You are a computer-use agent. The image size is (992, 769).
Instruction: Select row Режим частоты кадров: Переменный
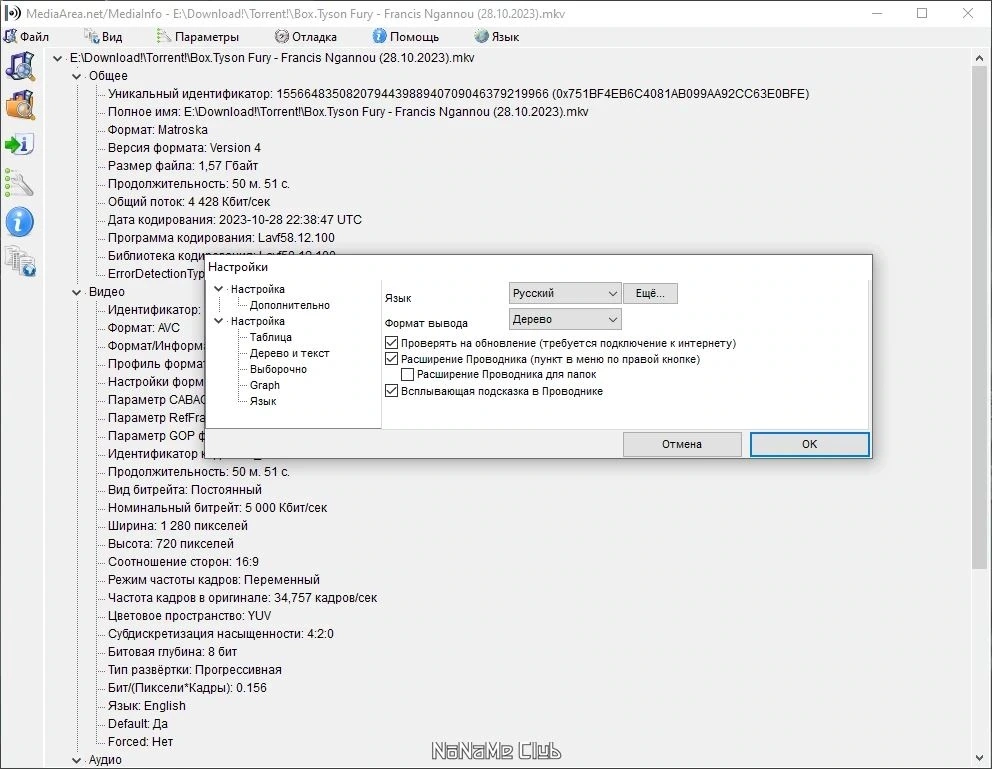click(214, 580)
